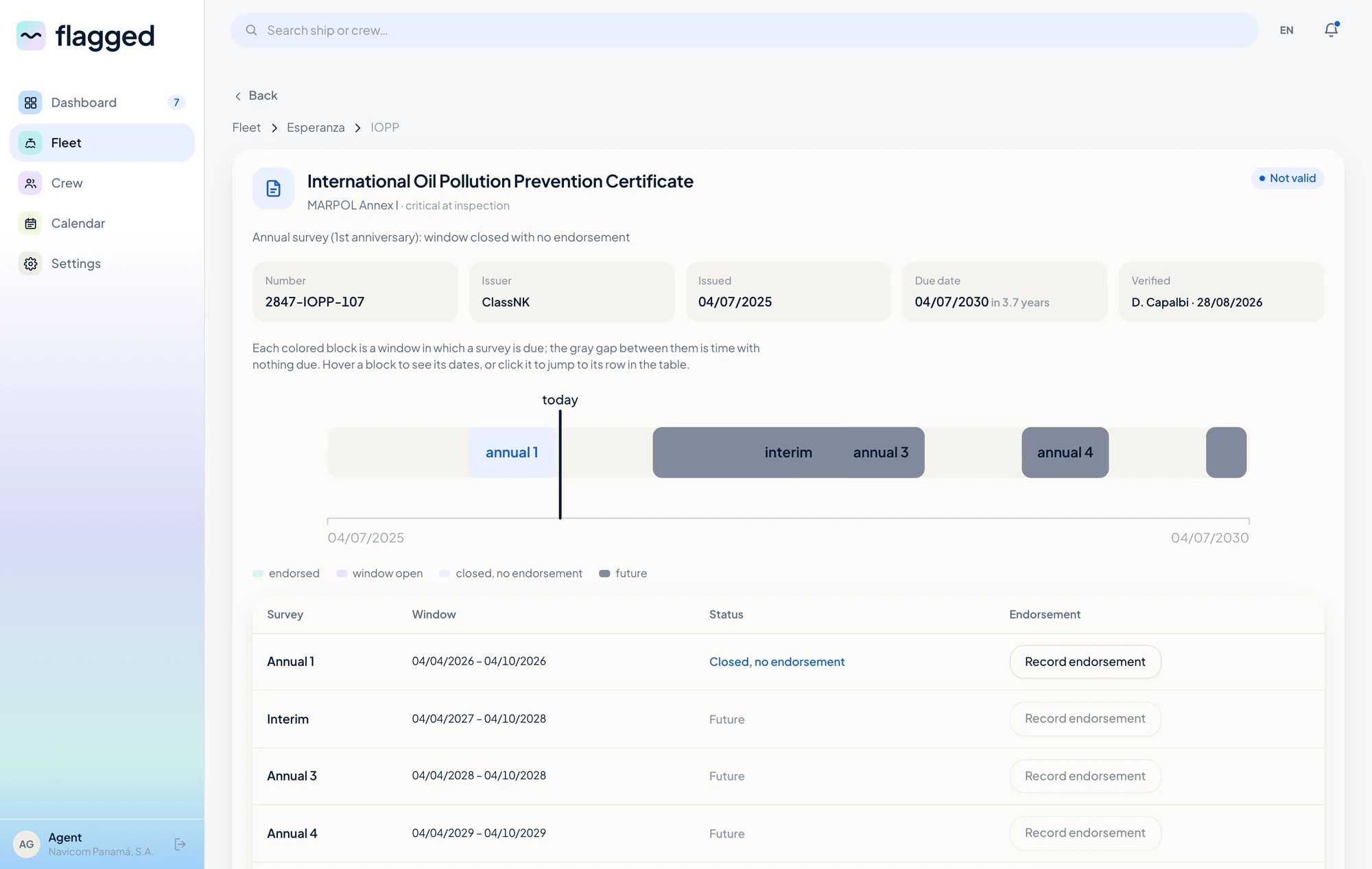Open Esperanza breadcrumb link
Screen dimensions: 1372x869
pos(316,128)
